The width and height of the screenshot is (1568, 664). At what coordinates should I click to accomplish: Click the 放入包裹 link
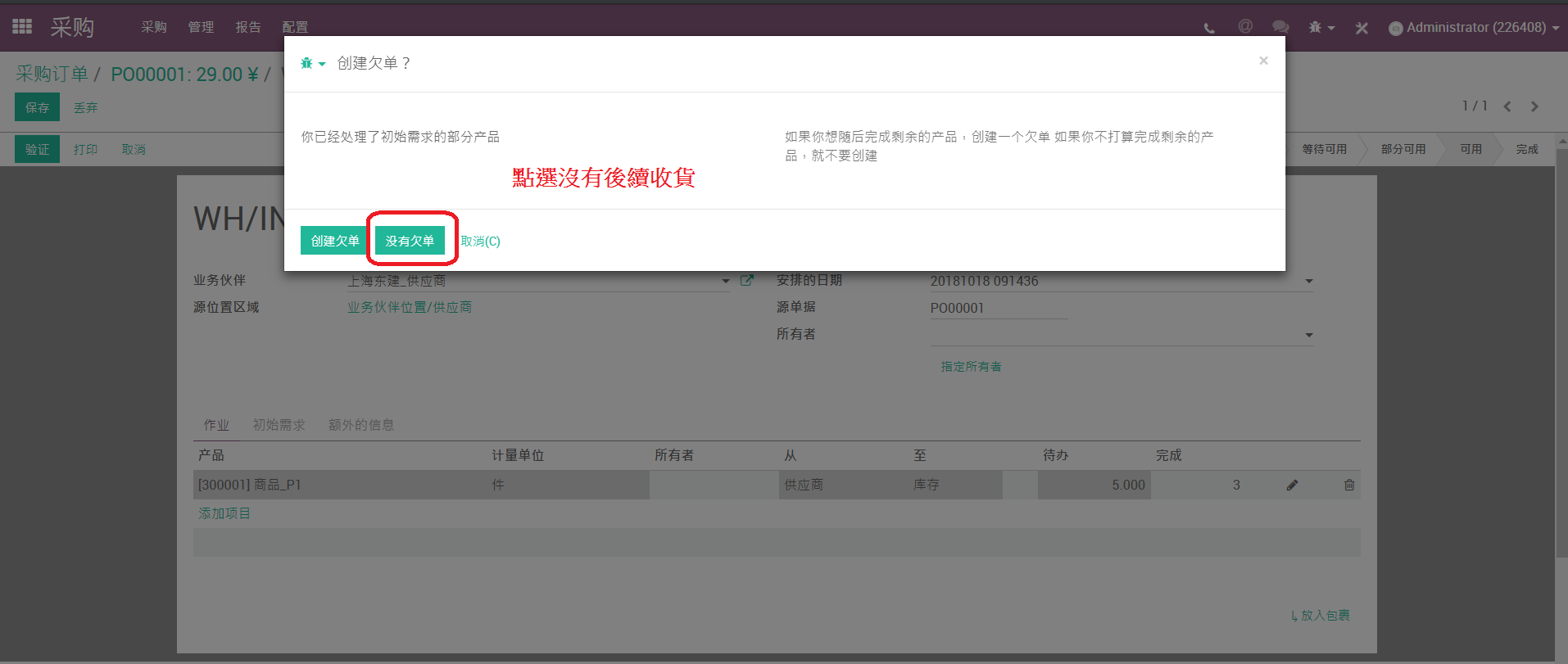(1320, 615)
